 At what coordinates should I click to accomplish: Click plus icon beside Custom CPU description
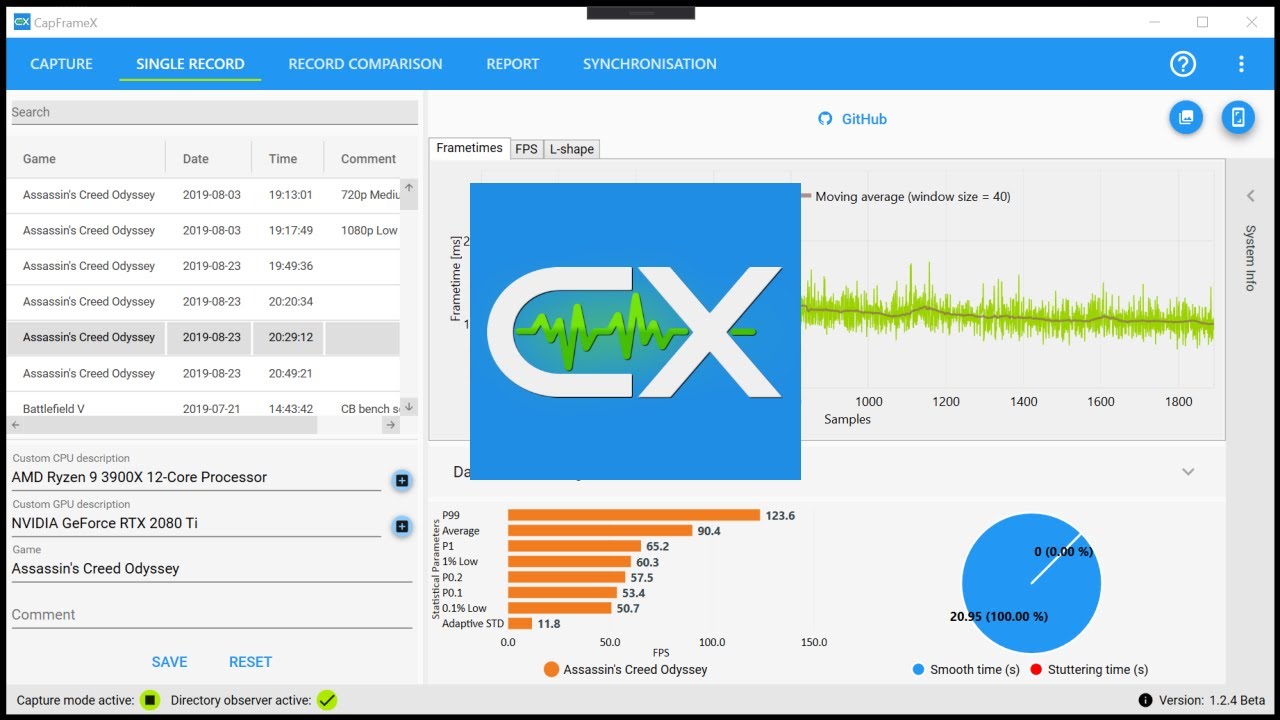click(402, 481)
